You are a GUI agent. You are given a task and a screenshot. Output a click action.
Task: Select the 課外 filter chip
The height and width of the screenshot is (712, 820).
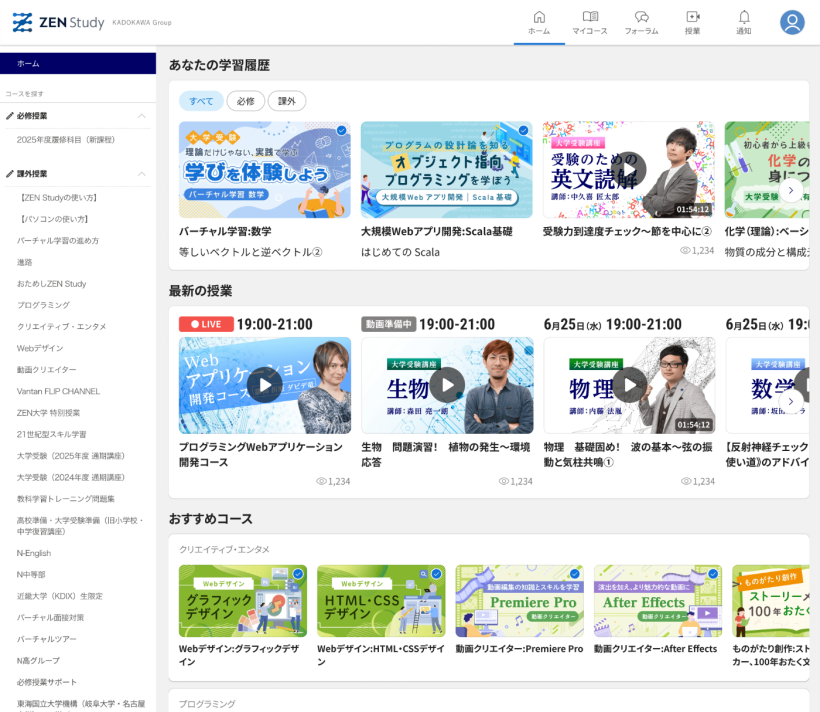coord(287,101)
